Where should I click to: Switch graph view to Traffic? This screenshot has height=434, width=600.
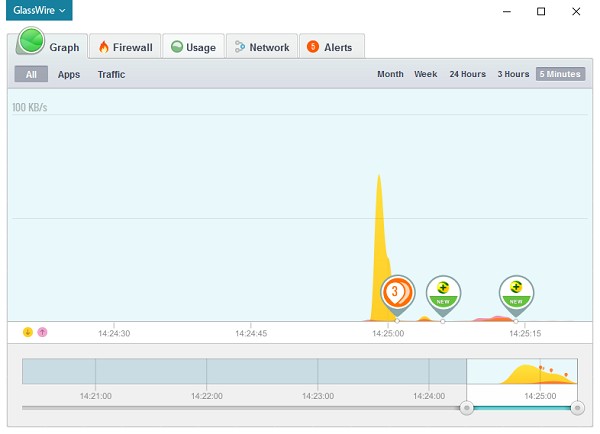click(111, 74)
